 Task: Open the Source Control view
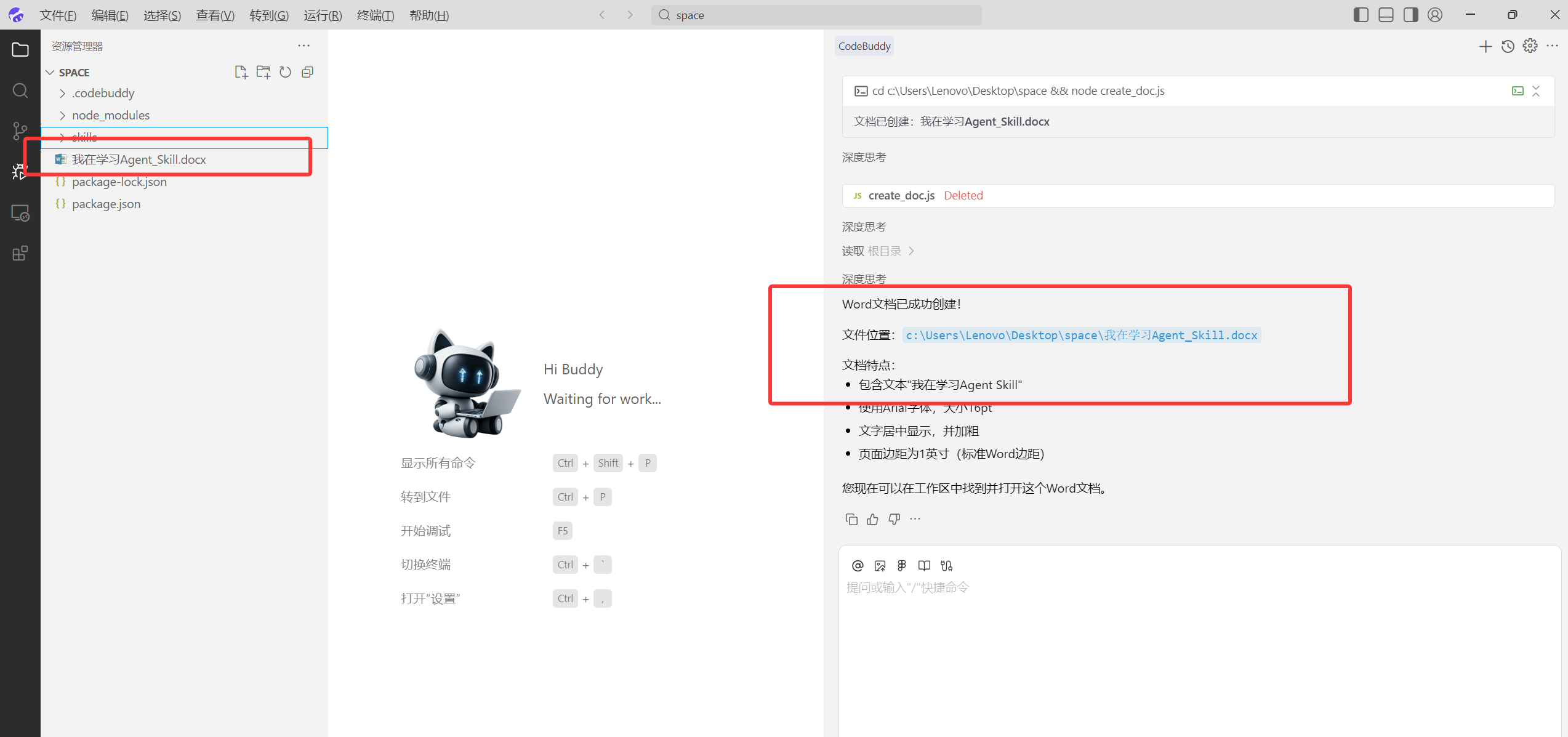[x=20, y=131]
